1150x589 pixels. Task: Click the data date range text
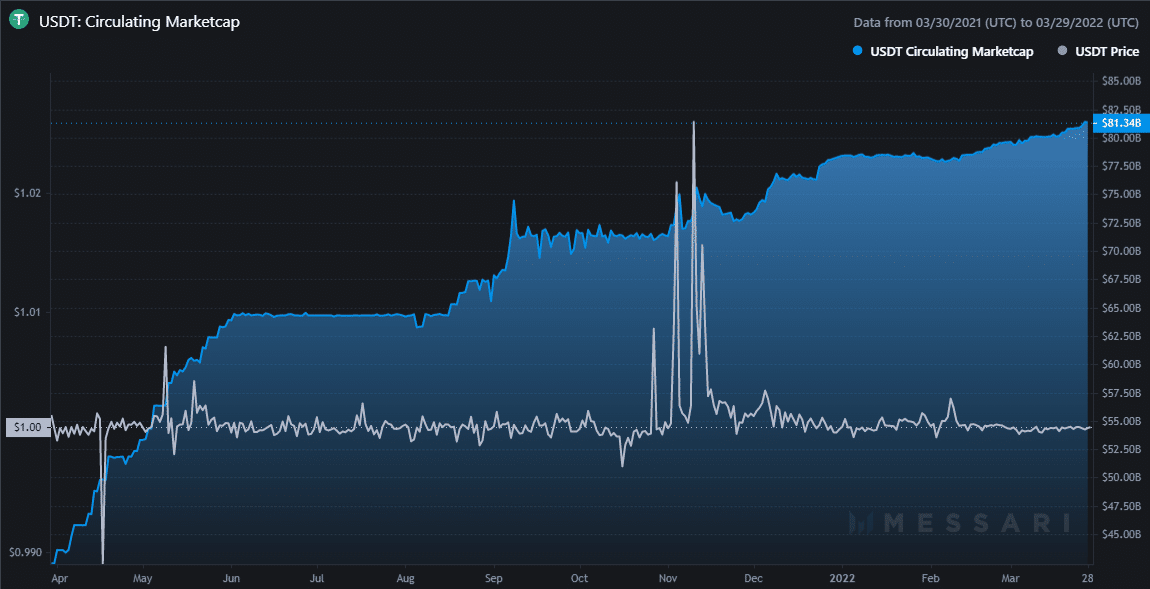coord(997,23)
